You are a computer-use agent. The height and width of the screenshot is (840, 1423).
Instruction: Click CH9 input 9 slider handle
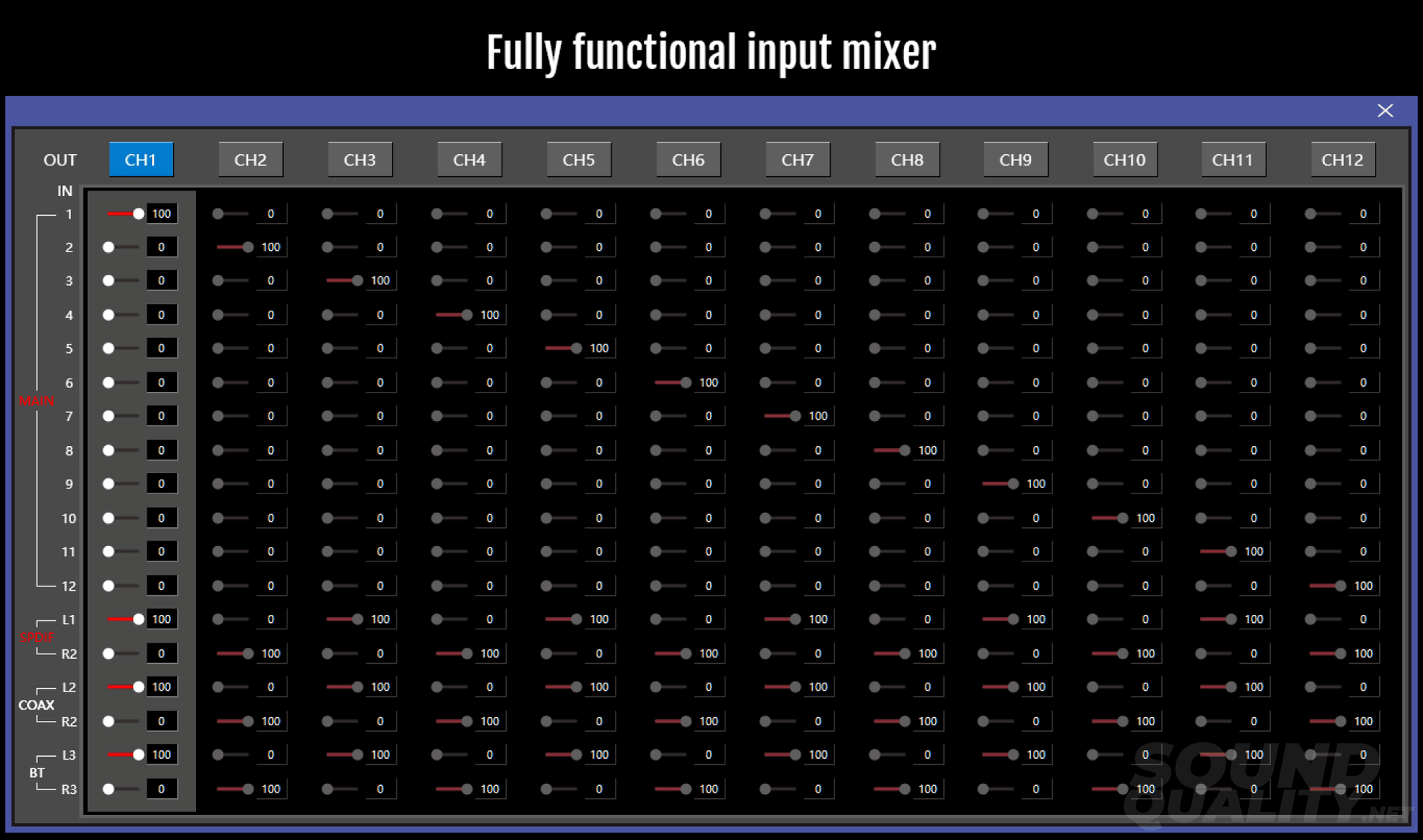click(1013, 483)
